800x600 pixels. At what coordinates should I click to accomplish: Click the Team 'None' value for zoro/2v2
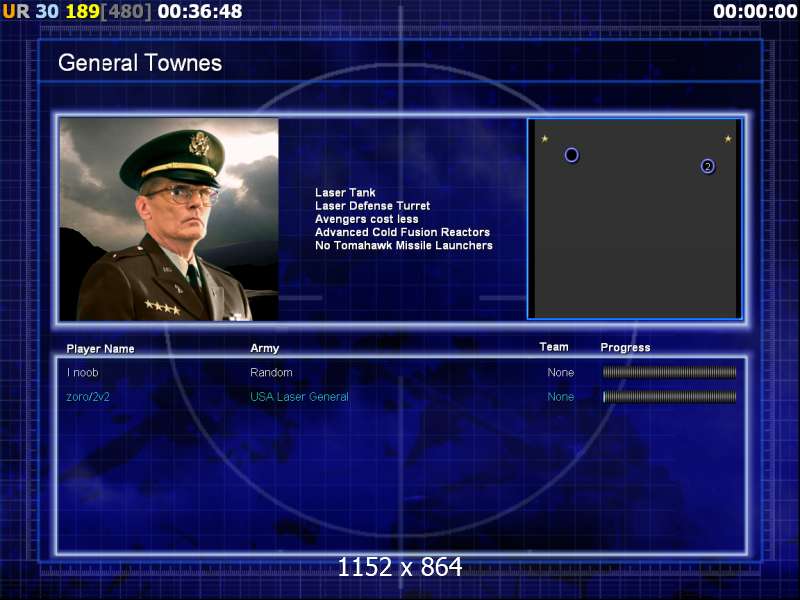pyautogui.click(x=561, y=396)
